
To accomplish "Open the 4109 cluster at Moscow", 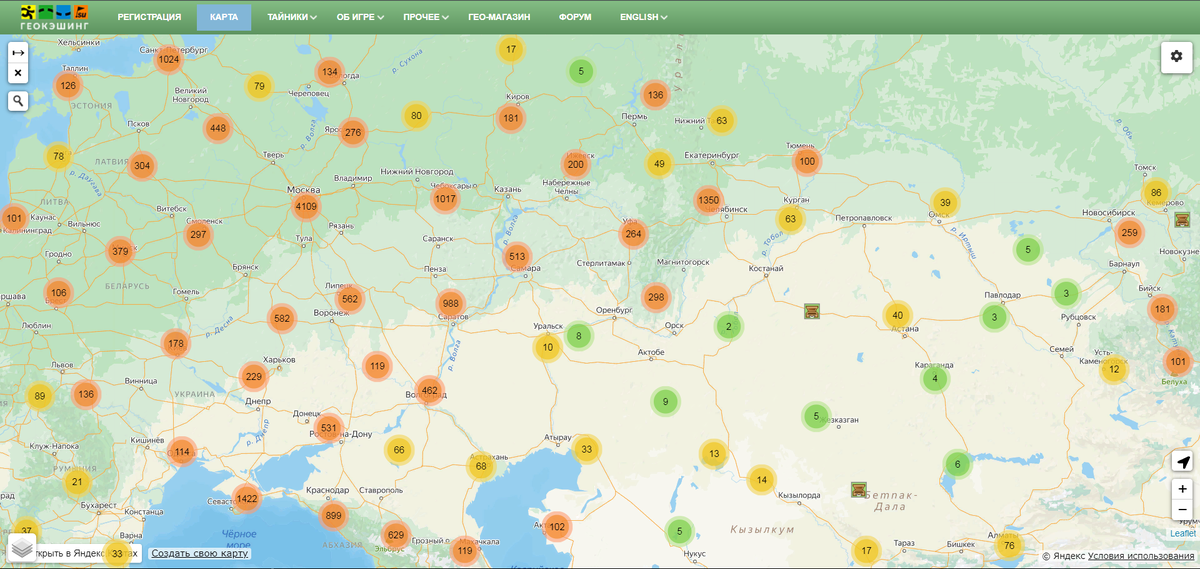I will click(x=306, y=207).
